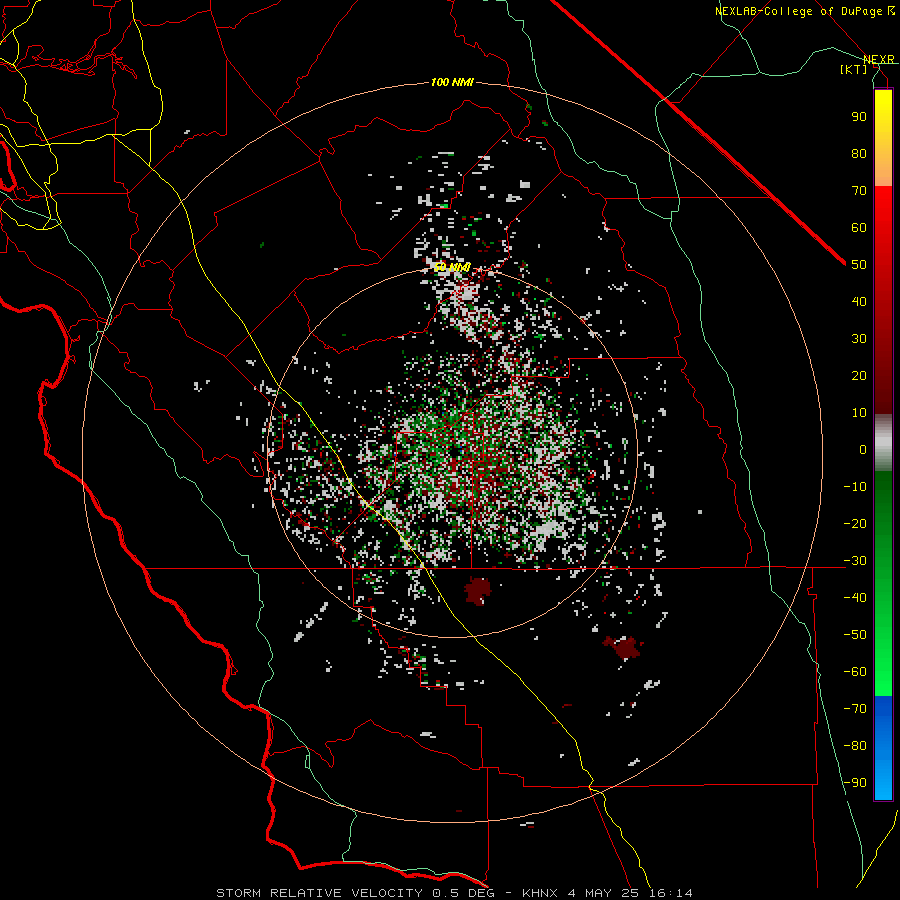Image resolution: width=900 pixels, height=900 pixels.
Task: Select the -70 scale value
Action: (855, 709)
